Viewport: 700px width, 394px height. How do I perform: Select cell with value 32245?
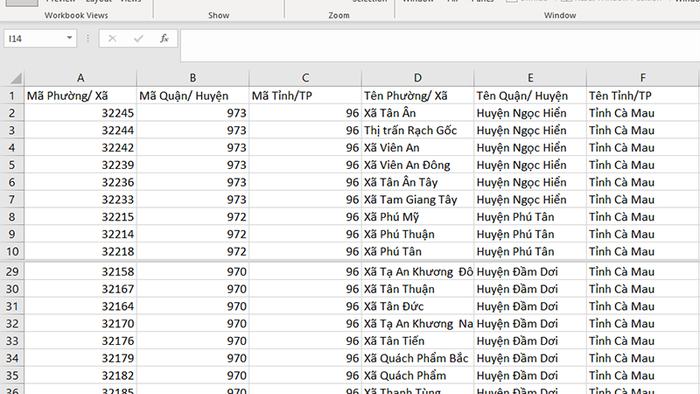pos(80,113)
